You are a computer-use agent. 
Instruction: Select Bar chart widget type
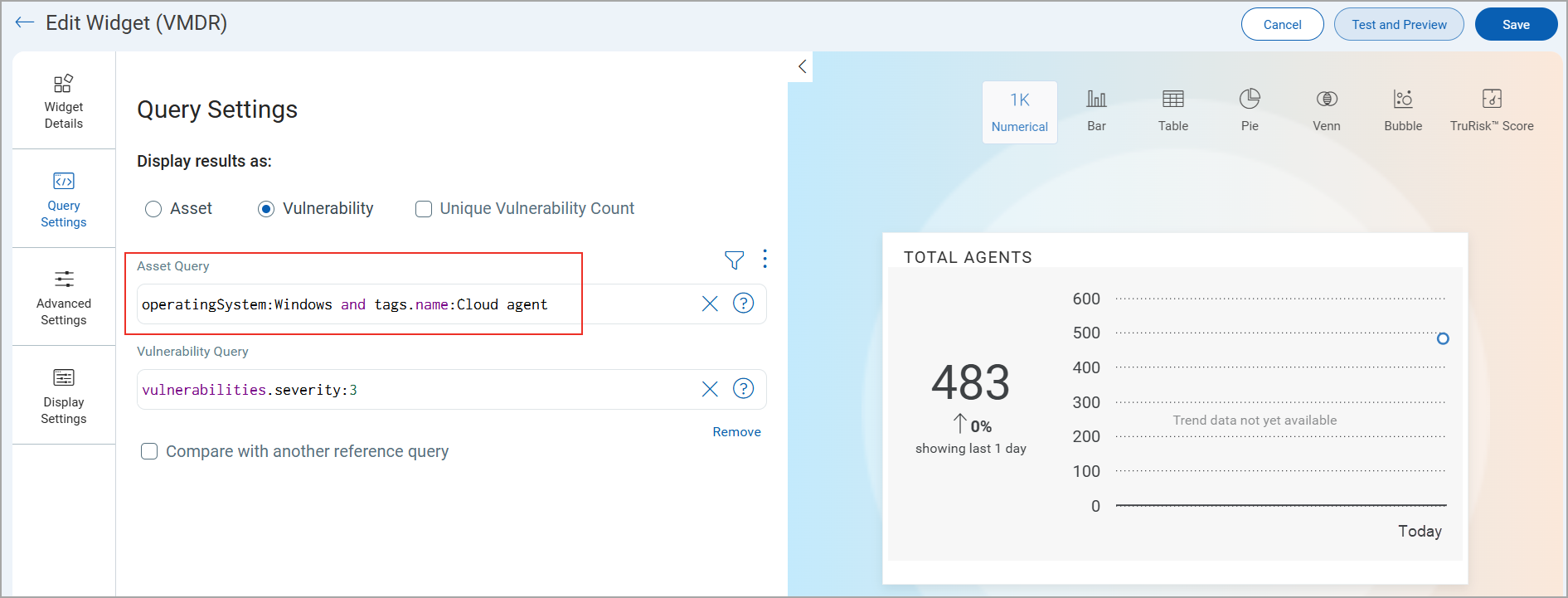[x=1096, y=112]
